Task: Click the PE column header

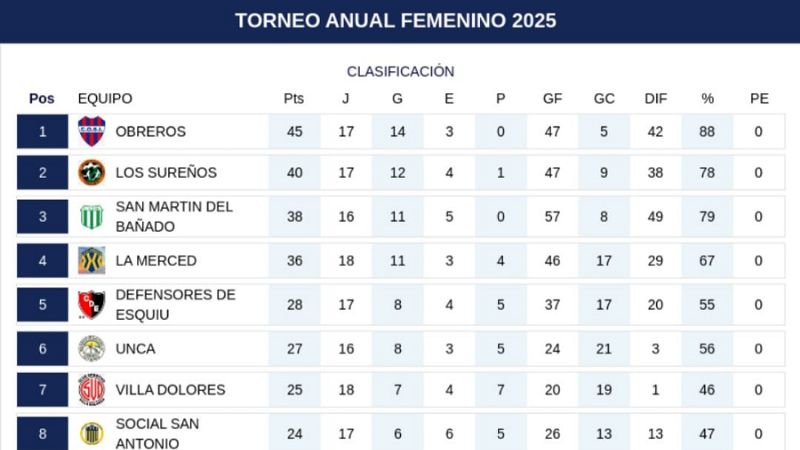Action: 759,99
